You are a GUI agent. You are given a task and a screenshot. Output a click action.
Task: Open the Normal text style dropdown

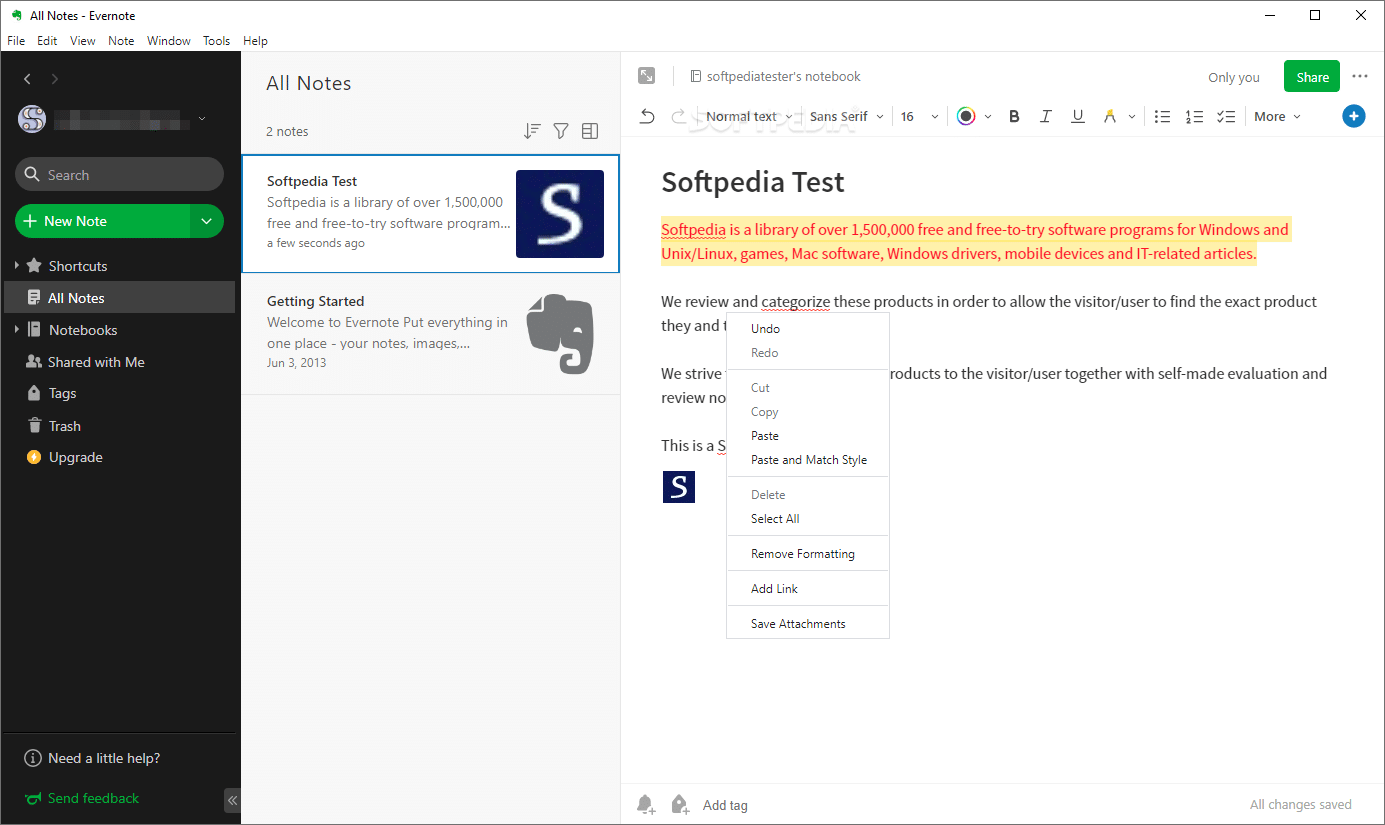click(x=749, y=117)
